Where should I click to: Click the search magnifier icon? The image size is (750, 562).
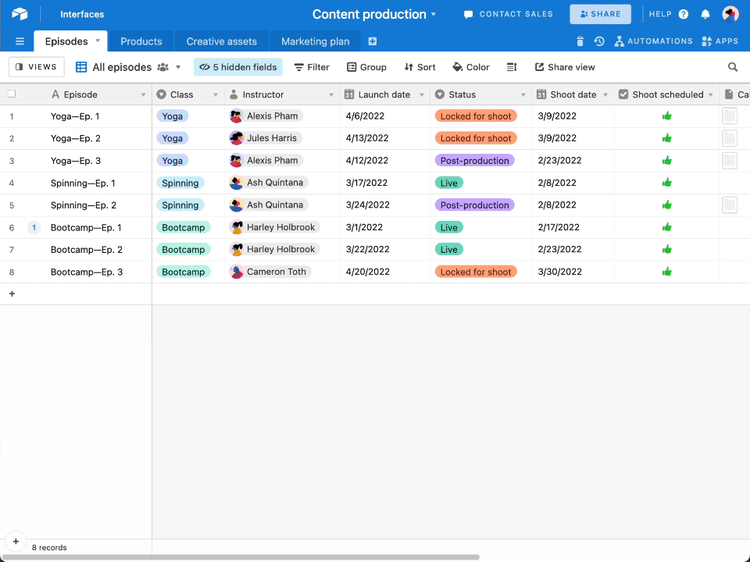(732, 67)
